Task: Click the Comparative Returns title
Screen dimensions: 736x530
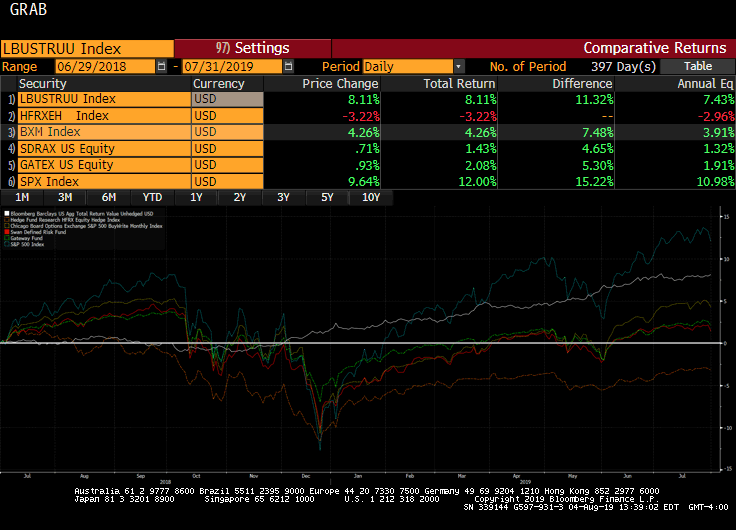Action: click(x=654, y=48)
